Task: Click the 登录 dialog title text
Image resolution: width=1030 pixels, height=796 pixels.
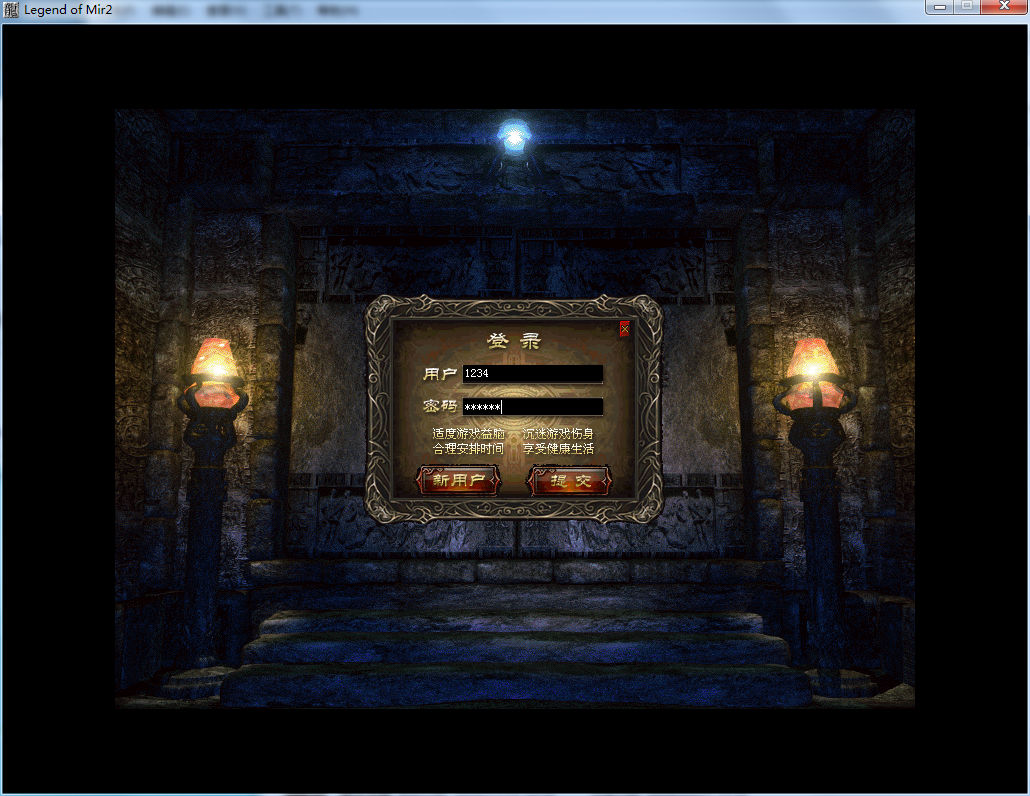Action: coord(514,340)
